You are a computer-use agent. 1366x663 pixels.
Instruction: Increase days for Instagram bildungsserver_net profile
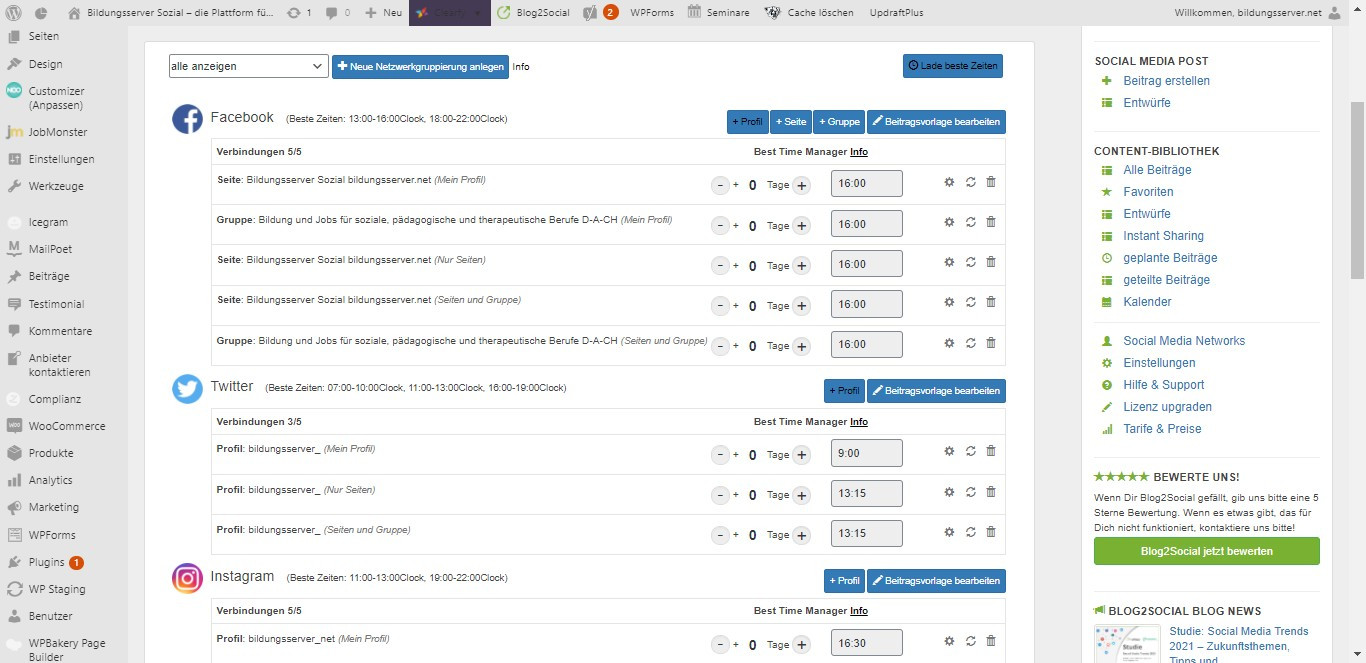(801, 645)
